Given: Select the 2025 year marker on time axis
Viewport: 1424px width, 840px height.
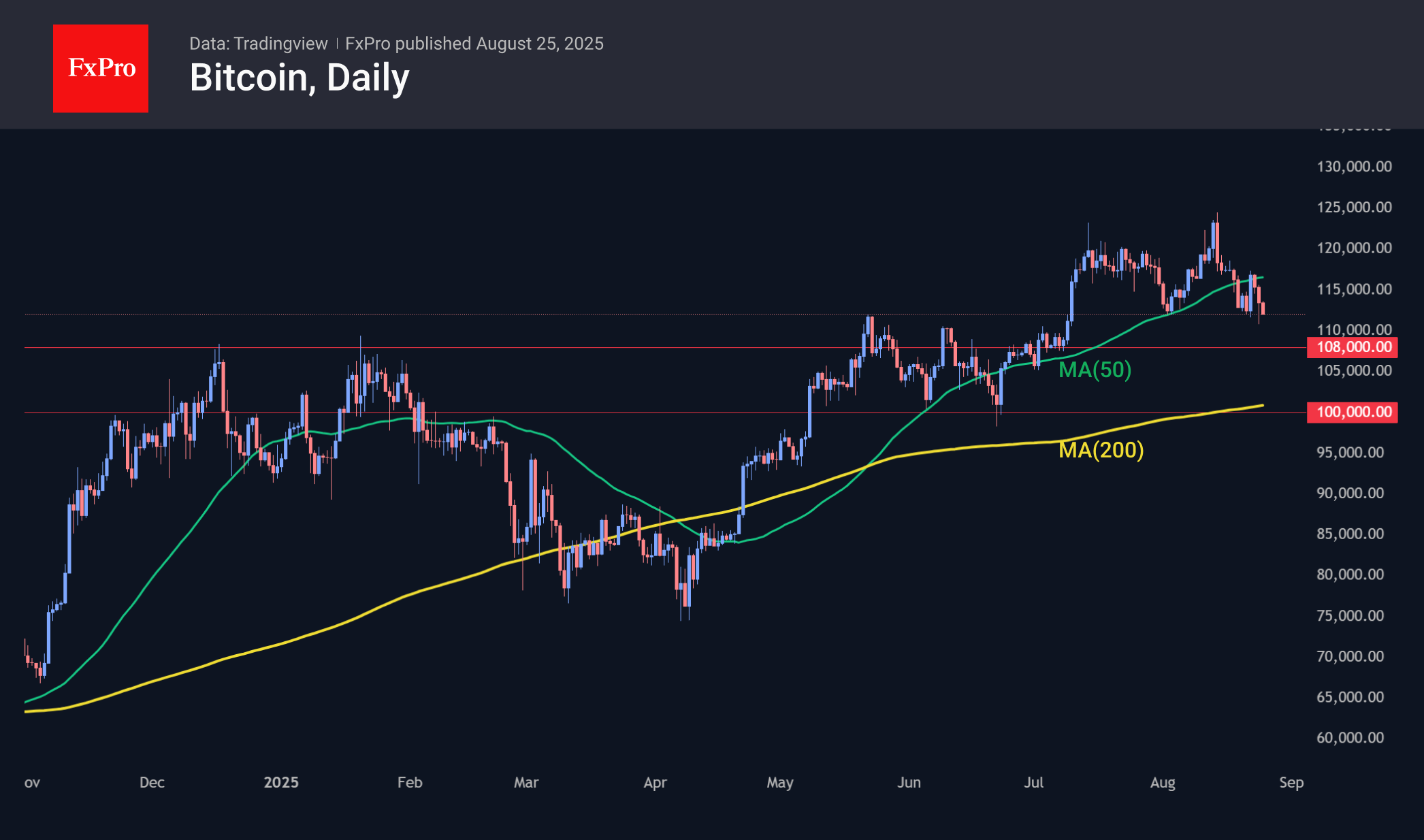Looking at the screenshot, I should click(x=281, y=783).
